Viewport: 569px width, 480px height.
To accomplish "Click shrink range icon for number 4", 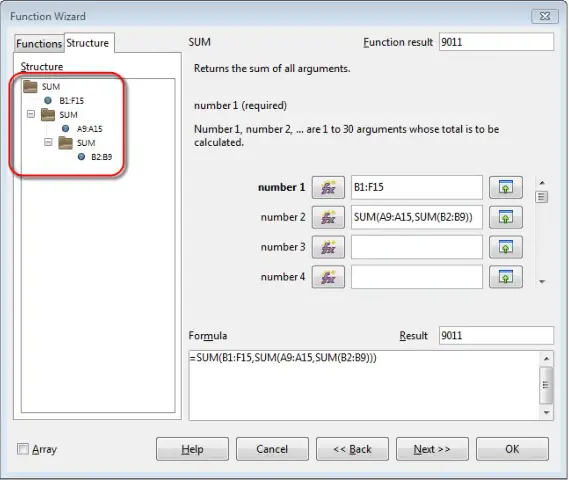I will point(506,277).
